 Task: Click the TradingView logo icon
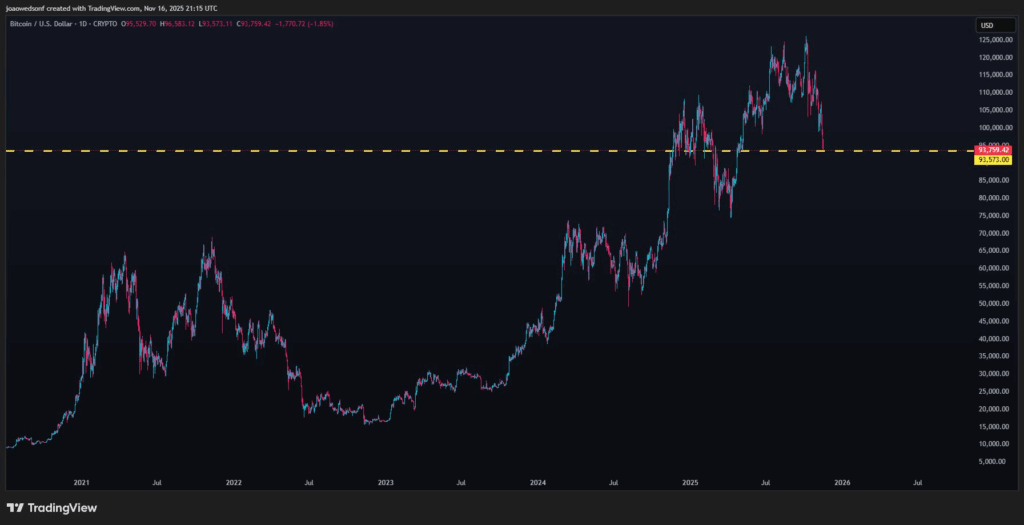coord(15,507)
